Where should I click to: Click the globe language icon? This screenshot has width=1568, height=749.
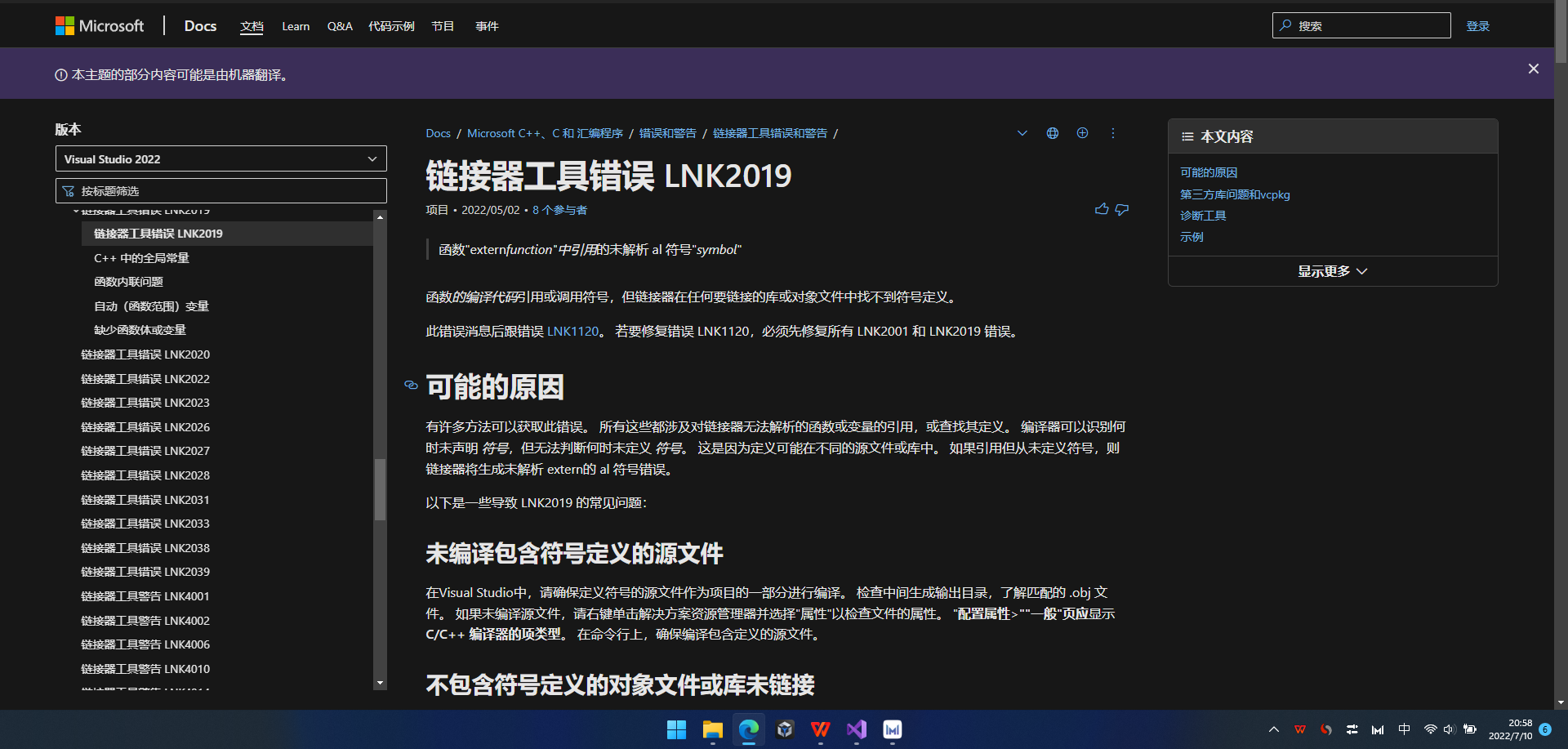(1053, 133)
